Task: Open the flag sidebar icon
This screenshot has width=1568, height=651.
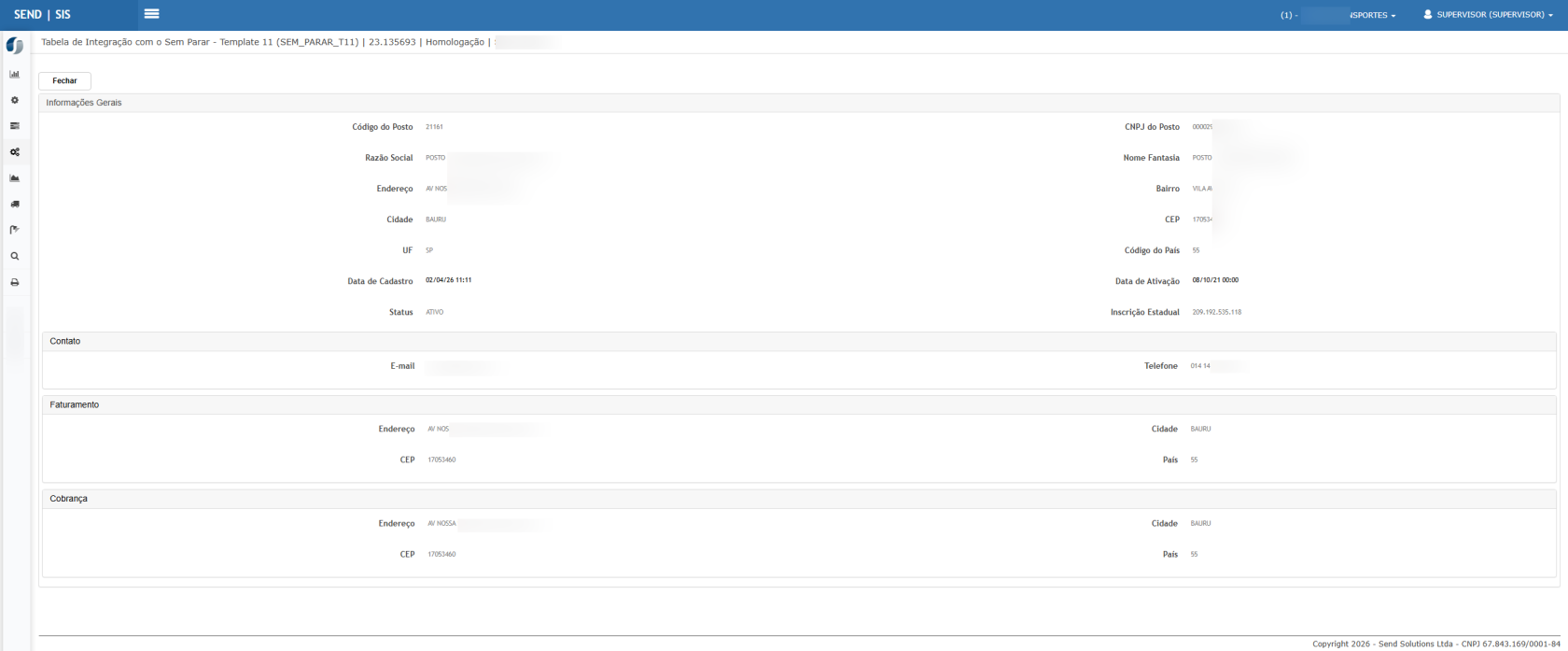Action: click(x=14, y=230)
